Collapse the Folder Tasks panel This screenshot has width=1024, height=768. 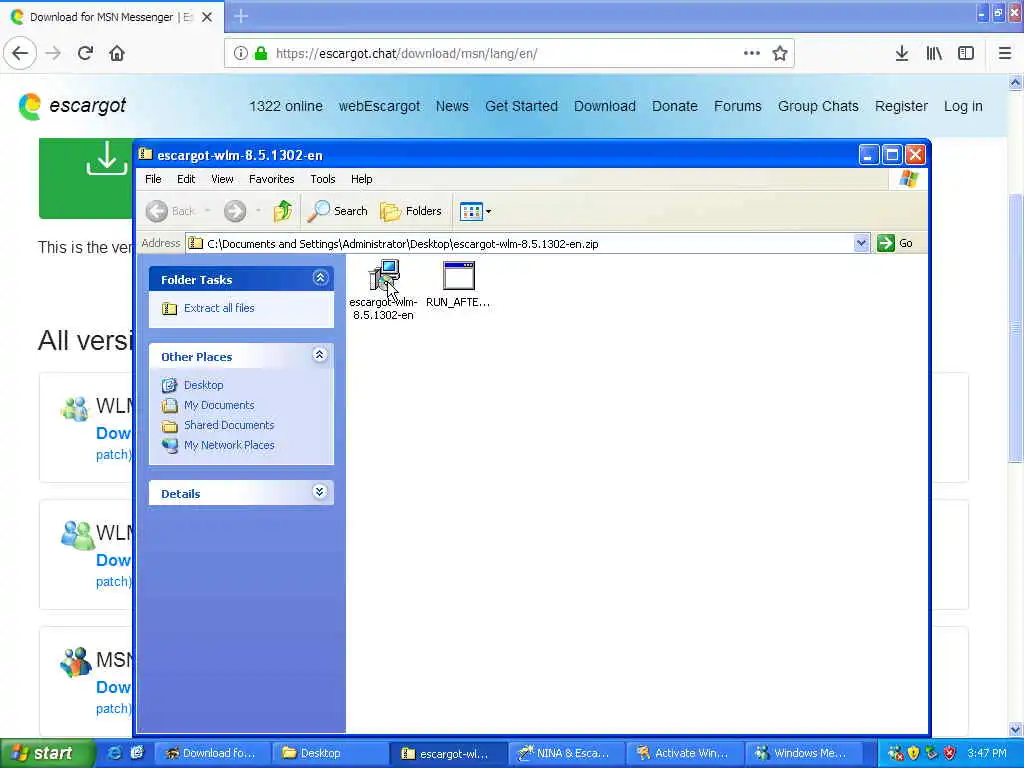coord(320,278)
